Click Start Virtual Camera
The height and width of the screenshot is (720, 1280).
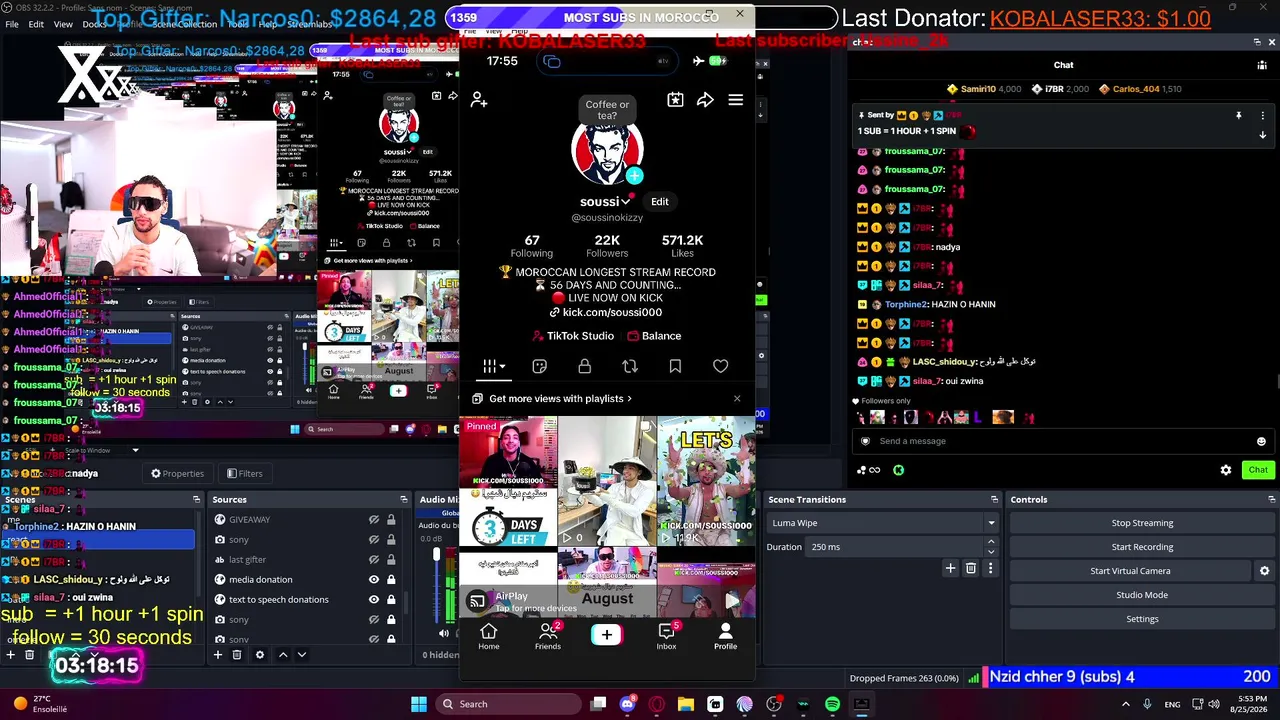coord(1130,571)
